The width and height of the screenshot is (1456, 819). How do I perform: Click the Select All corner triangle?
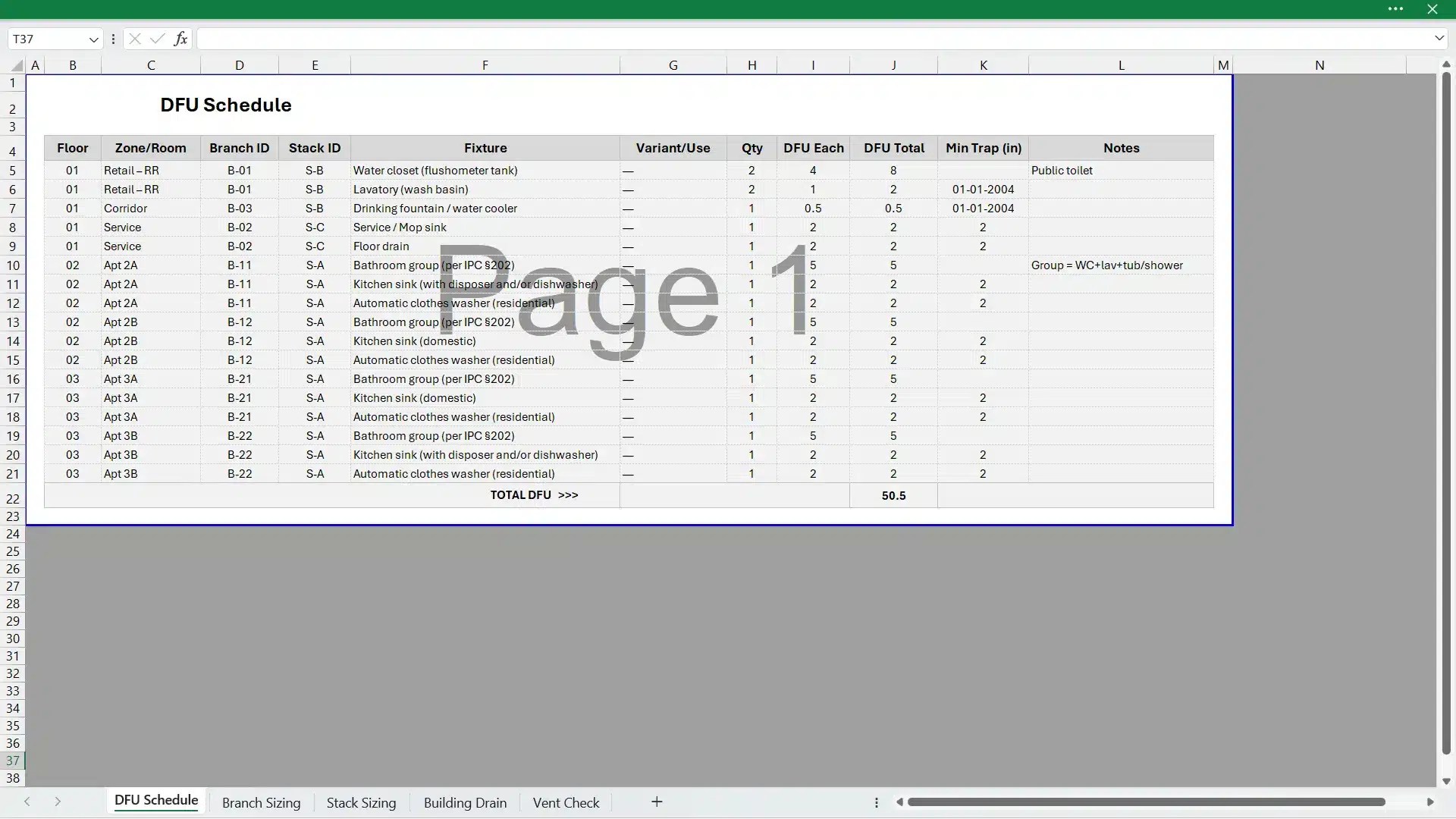tap(17, 66)
